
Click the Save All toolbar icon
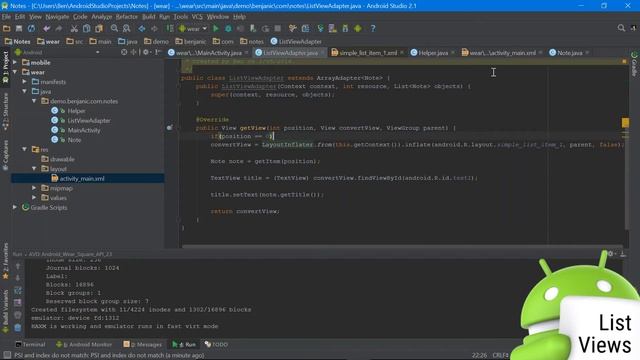point(19,29)
